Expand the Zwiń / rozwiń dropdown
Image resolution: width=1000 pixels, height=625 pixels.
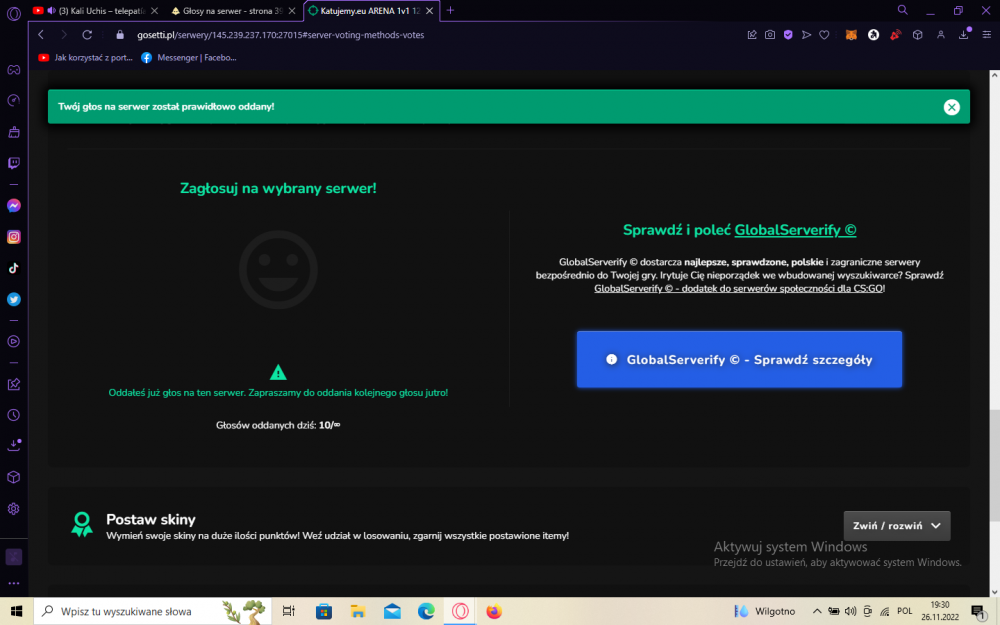click(x=897, y=526)
